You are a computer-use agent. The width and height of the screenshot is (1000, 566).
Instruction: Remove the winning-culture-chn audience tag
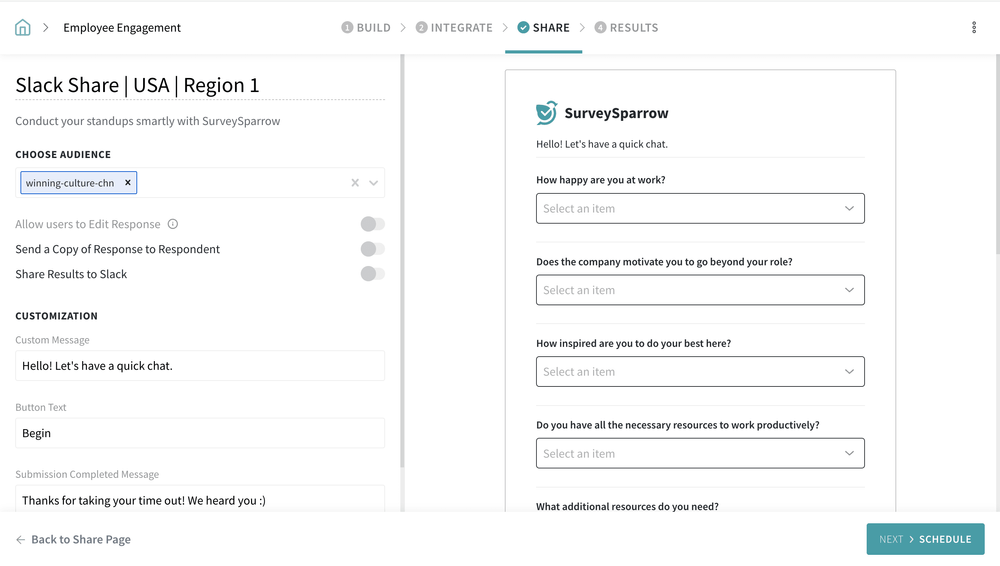coord(127,183)
